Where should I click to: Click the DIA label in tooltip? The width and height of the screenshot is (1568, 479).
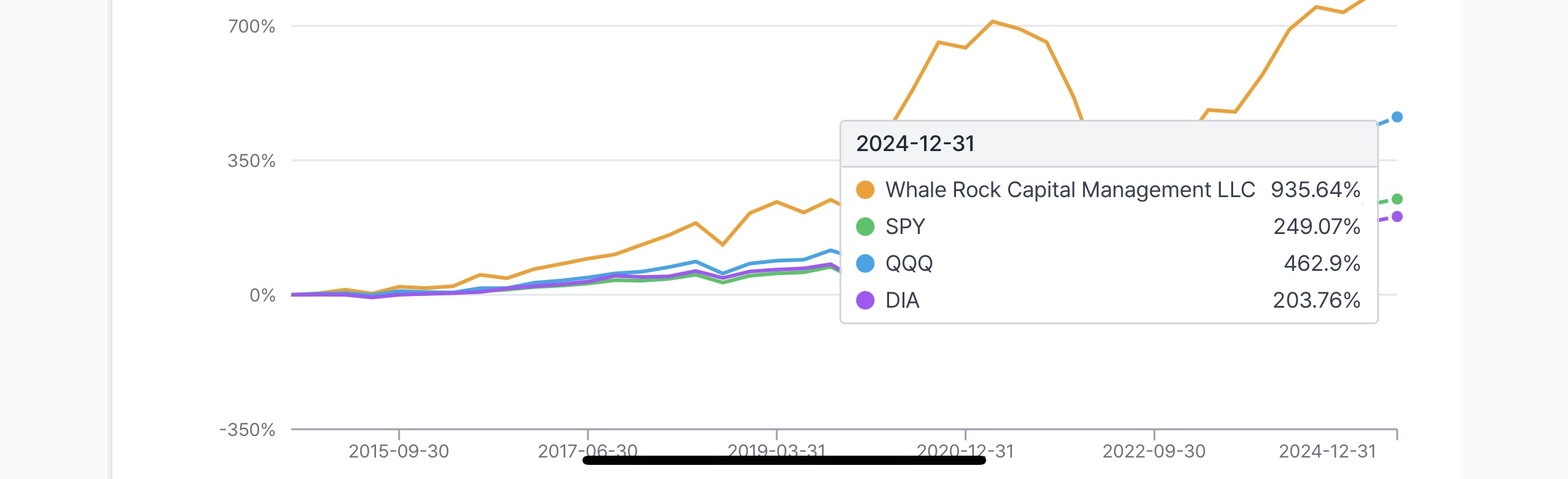click(x=902, y=300)
